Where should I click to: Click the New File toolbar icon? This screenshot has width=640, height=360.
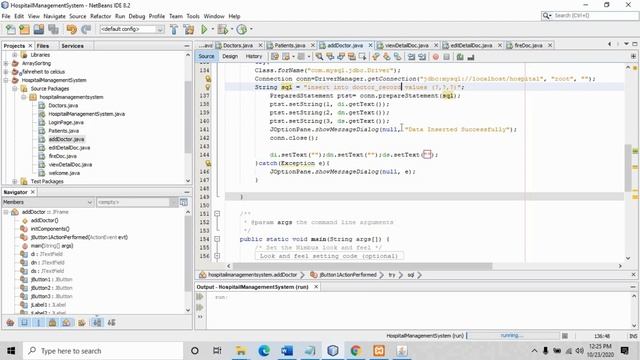pyautogui.click(x=11, y=29)
